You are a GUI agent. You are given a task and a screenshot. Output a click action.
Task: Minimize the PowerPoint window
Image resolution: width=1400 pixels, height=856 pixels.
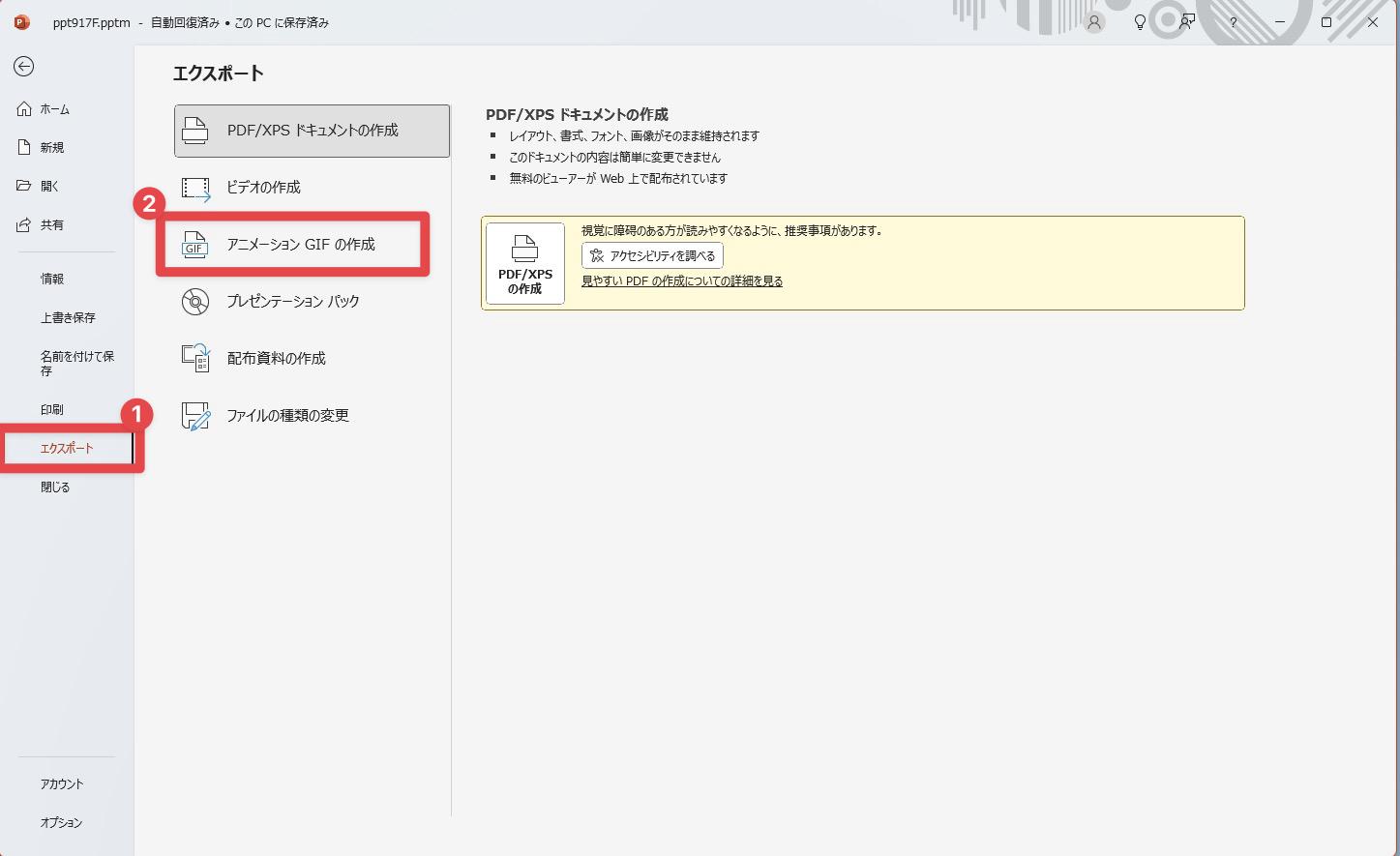point(1280,22)
